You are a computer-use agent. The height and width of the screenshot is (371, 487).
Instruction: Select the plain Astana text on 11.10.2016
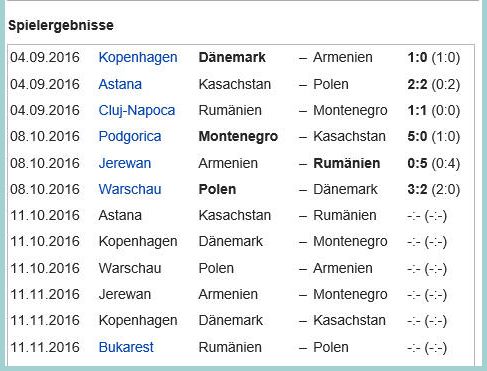click(x=120, y=215)
